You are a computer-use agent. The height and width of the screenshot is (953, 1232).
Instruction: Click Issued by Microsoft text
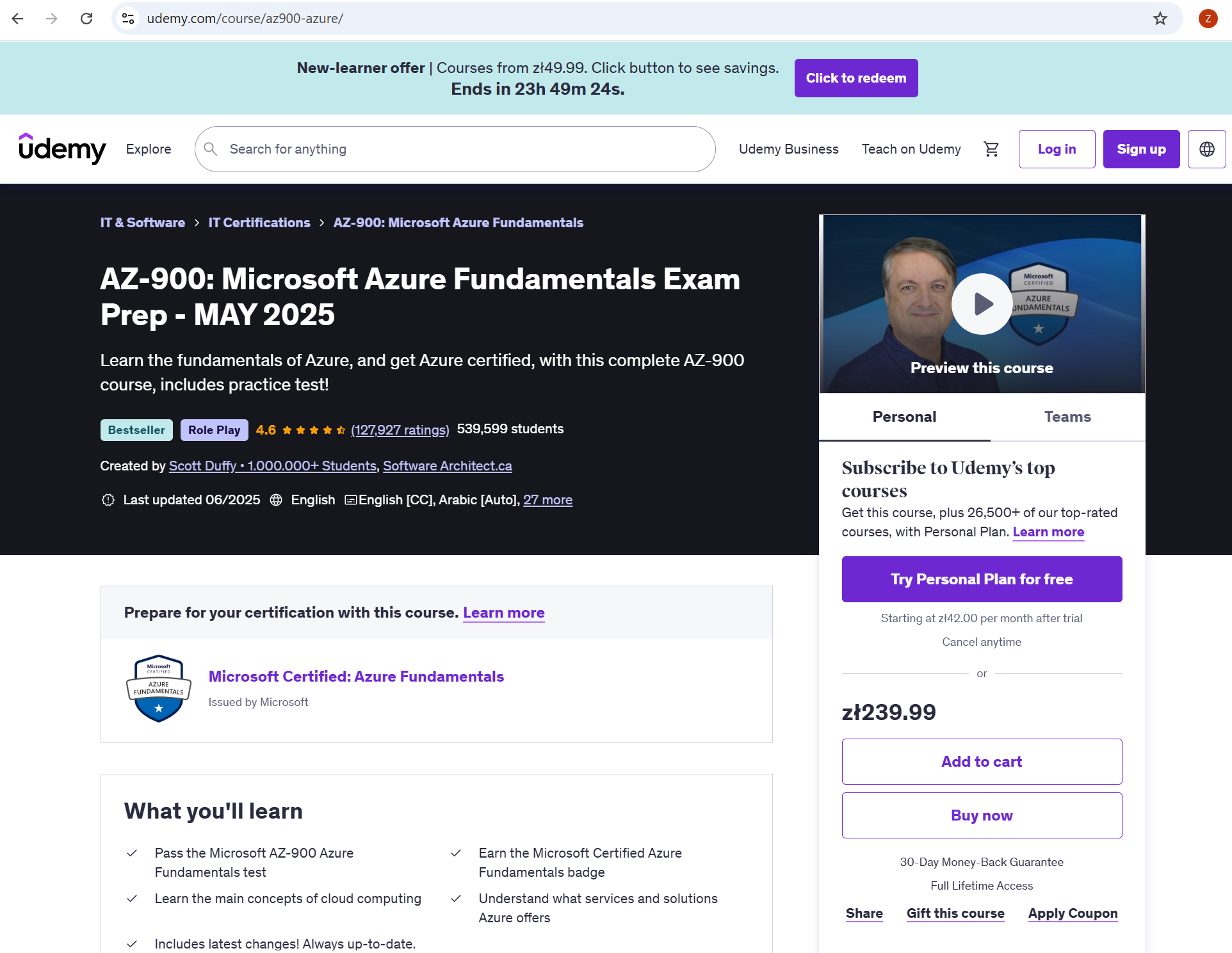tap(258, 702)
